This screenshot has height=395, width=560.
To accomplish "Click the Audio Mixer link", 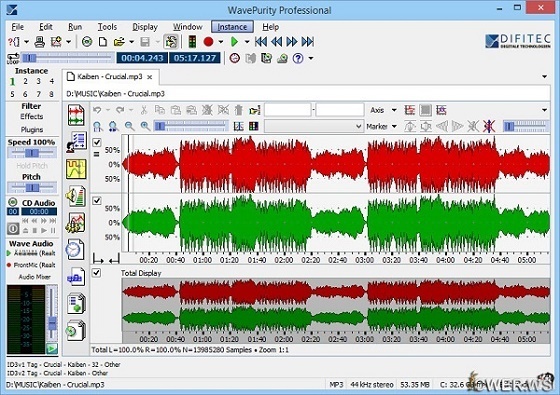I will pos(34,277).
